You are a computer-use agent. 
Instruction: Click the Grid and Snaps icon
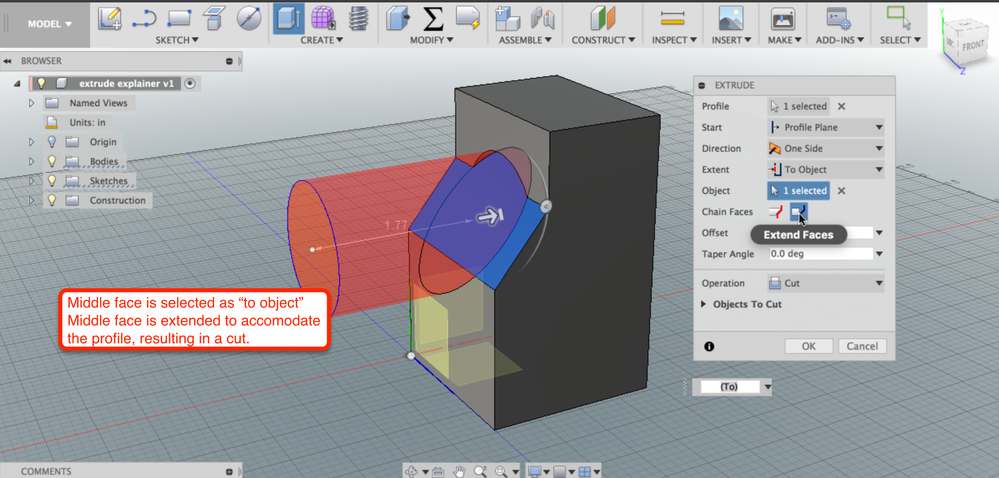tap(559, 472)
